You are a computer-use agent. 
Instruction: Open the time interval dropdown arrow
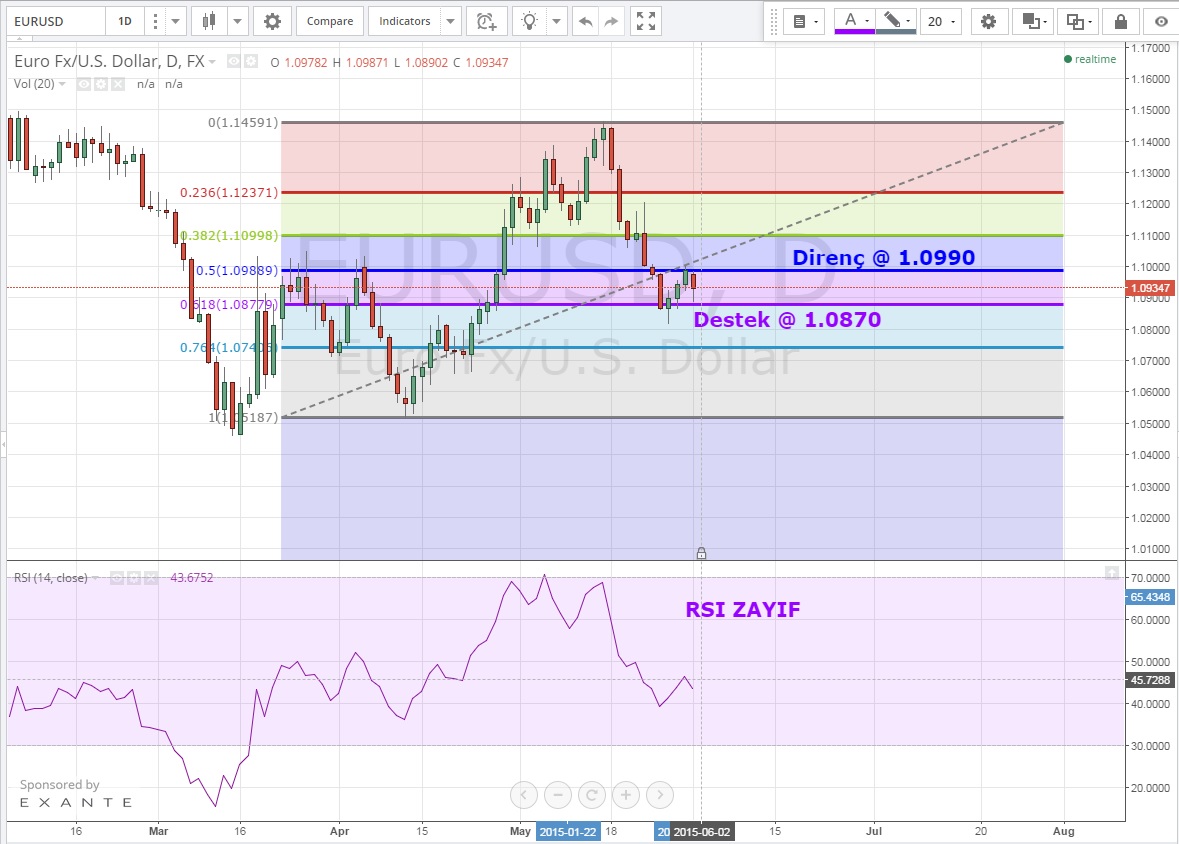point(176,21)
